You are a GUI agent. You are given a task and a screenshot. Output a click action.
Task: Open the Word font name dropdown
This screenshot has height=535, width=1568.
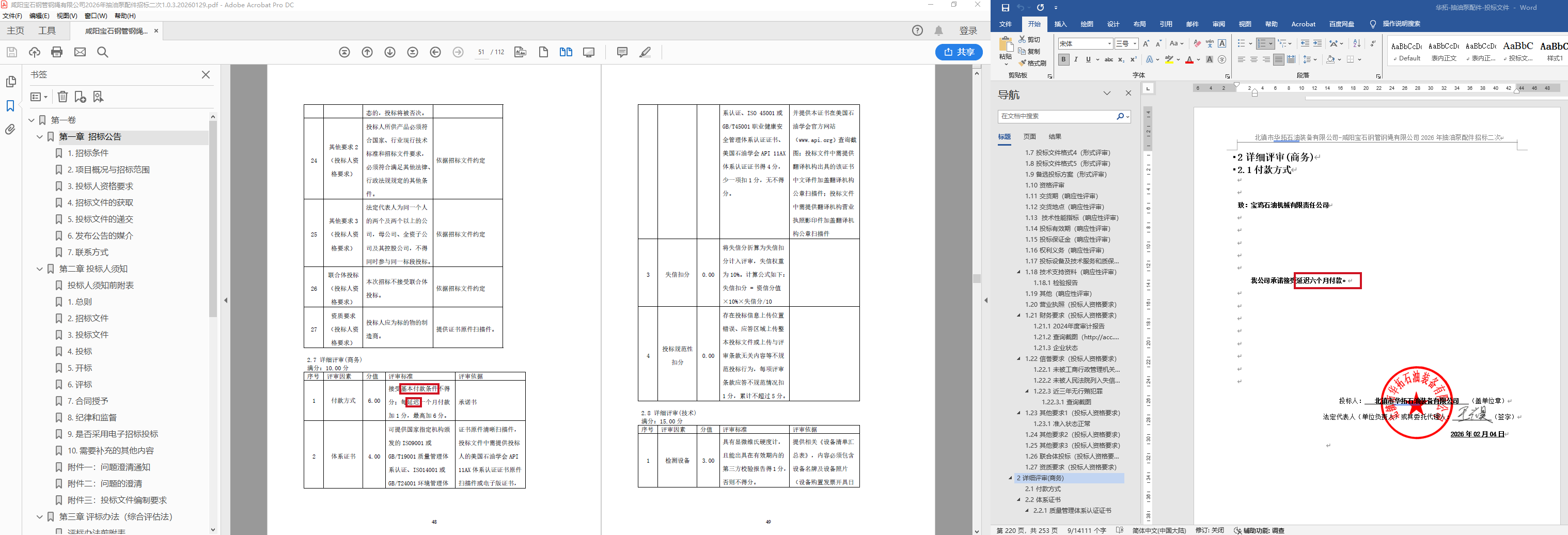click(1109, 44)
